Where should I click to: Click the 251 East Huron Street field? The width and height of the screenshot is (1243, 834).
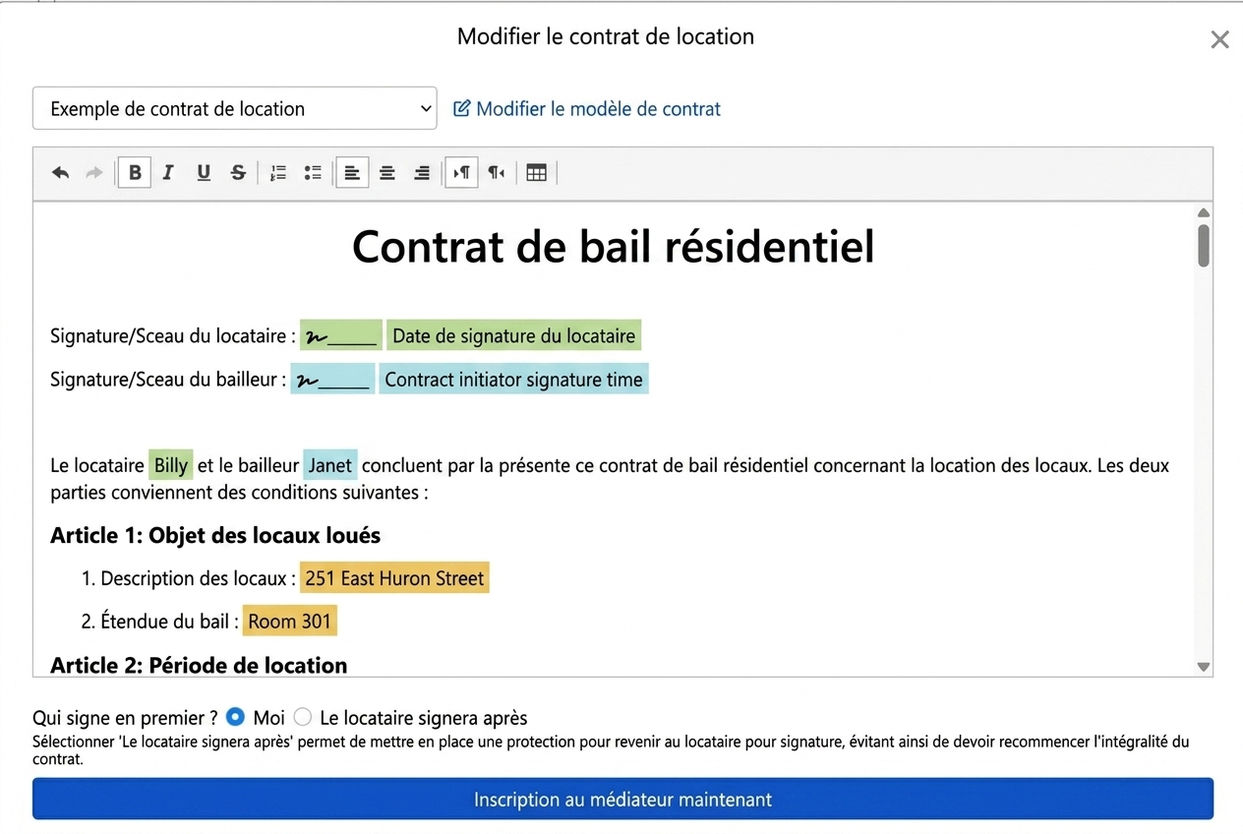pos(394,578)
